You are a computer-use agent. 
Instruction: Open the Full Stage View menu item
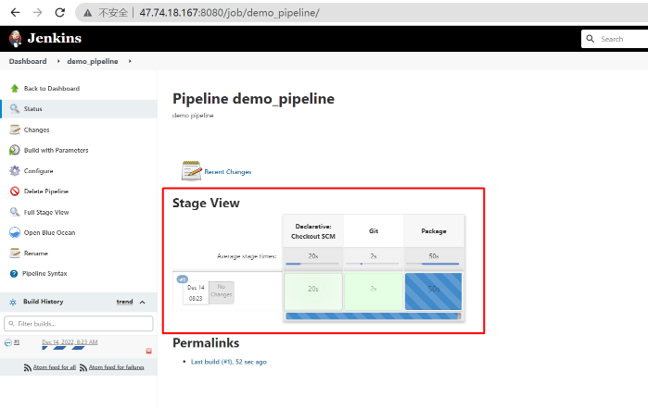tap(46, 212)
